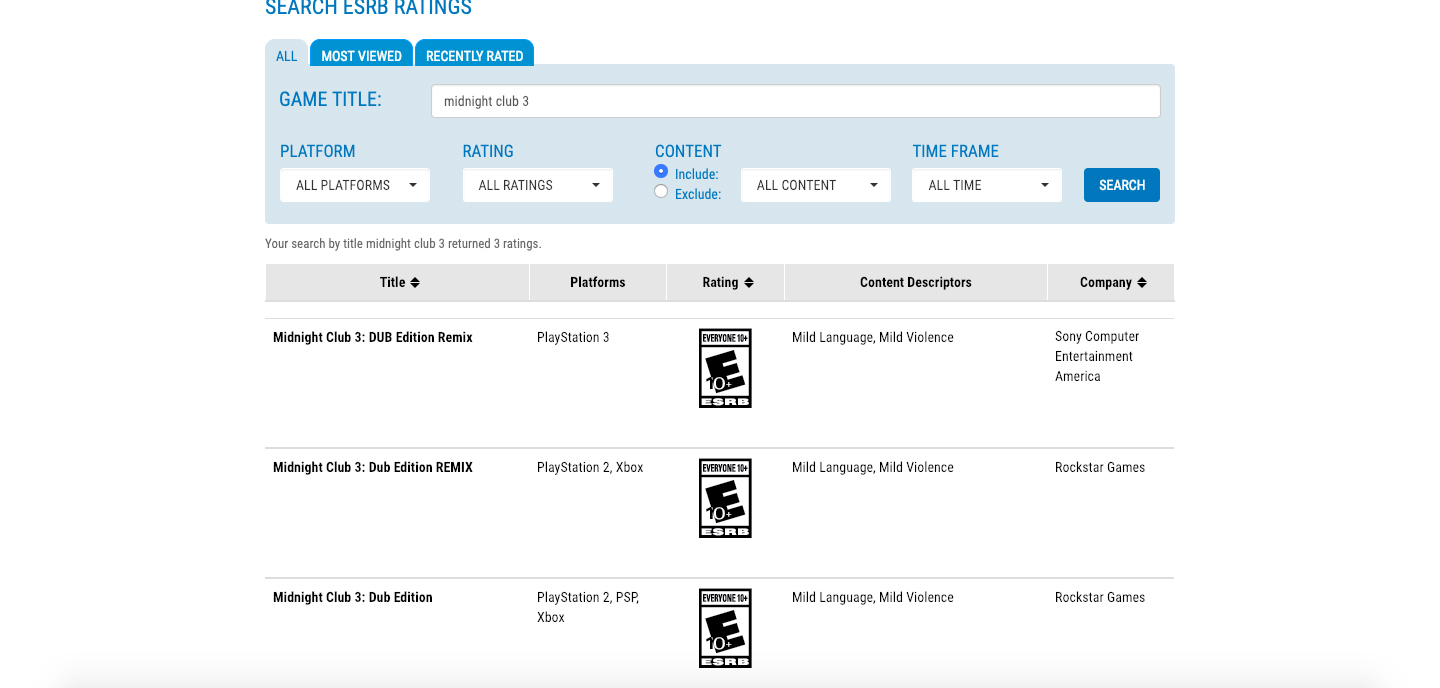Switch to the Recently Rated tab
Viewport: 1440px width, 688px height.
click(474, 56)
